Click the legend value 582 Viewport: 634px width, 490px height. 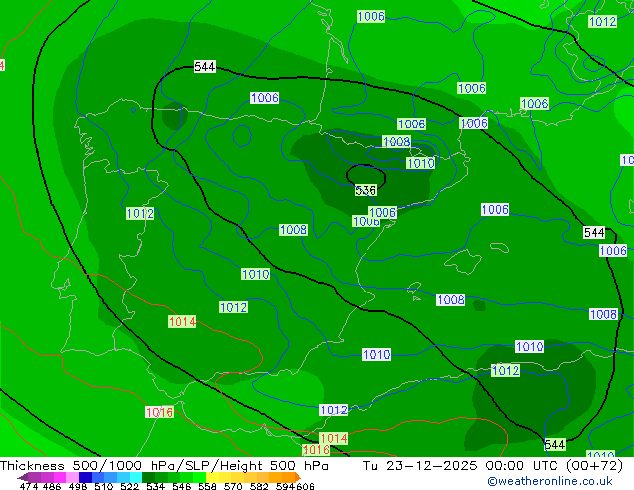click(x=259, y=486)
